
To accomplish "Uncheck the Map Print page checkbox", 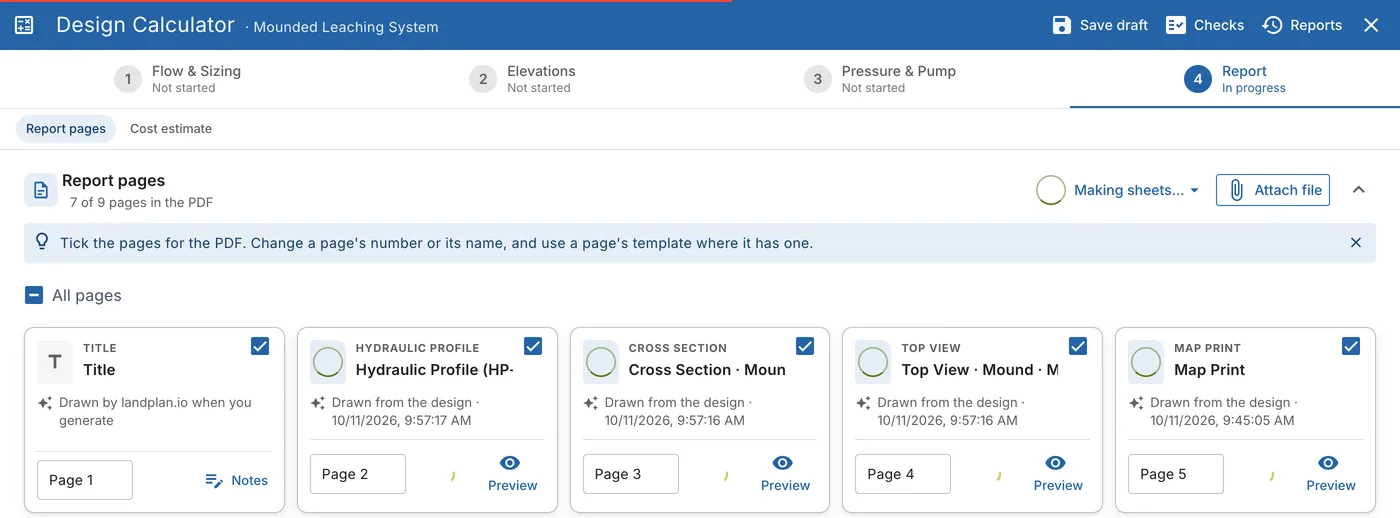I will (x=1351, y=346).
